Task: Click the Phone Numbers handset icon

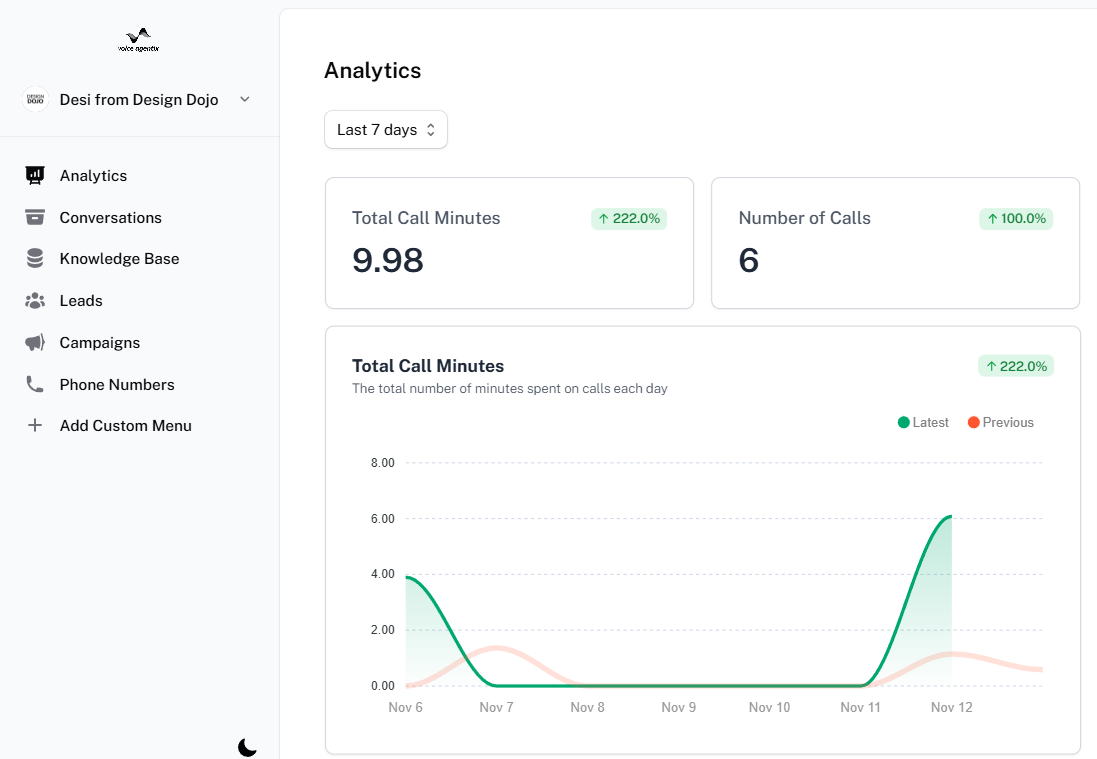Action: pyautogui.click(x=35, y=384)
